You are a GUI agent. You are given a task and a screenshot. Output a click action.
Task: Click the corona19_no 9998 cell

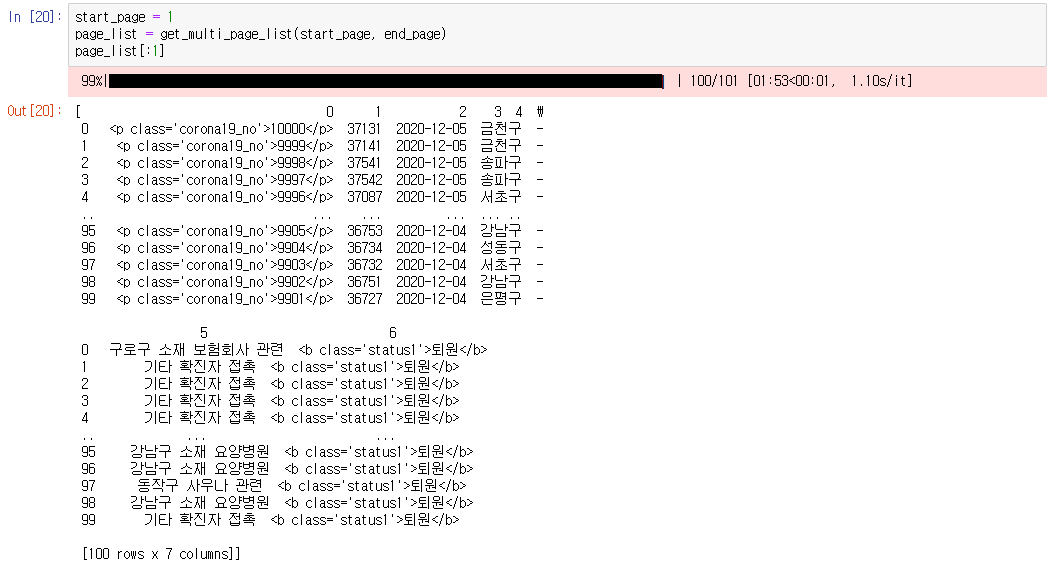coord(225,163)
